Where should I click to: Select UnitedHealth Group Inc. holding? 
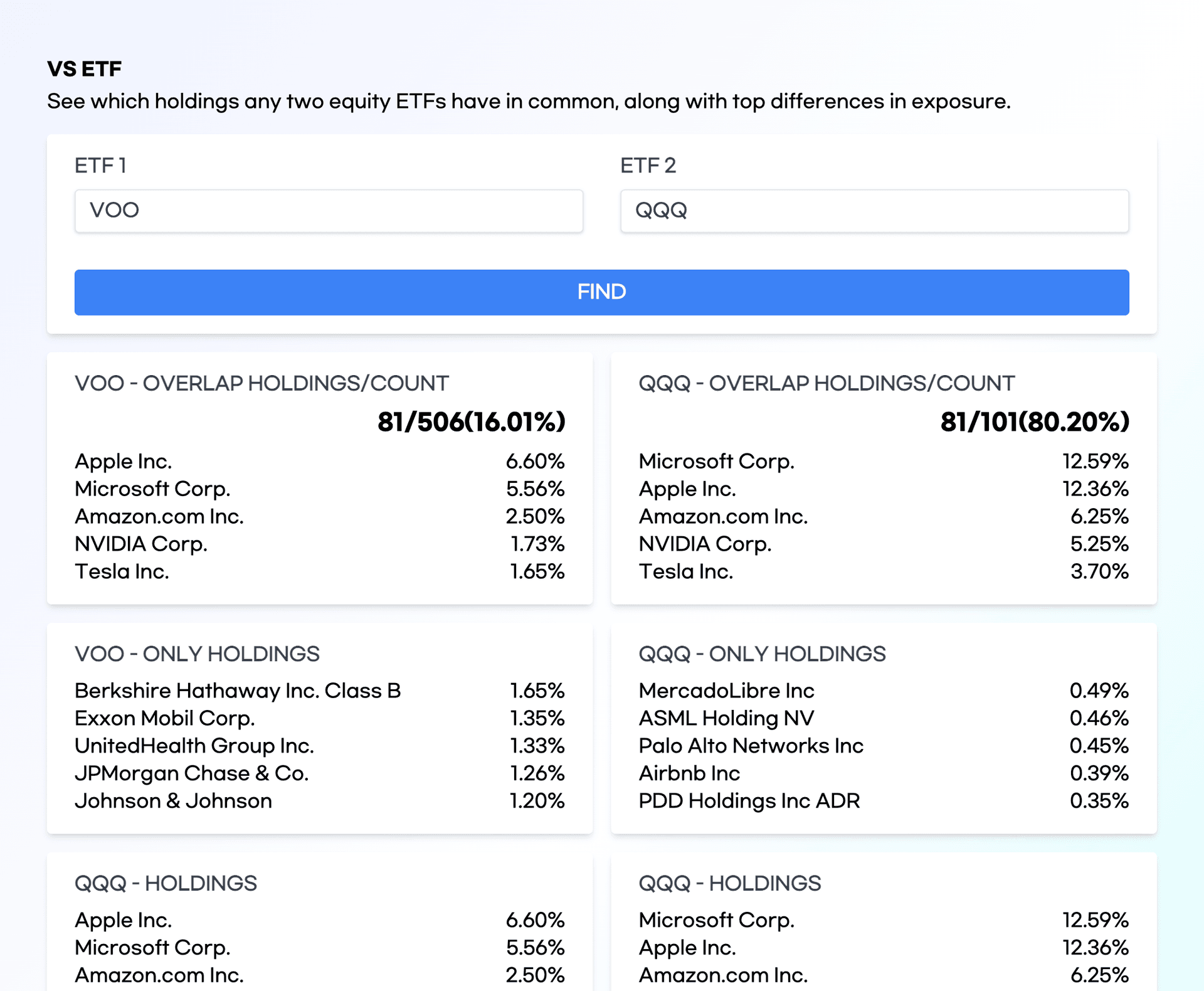pyautogui.click(x=194, y=746)
